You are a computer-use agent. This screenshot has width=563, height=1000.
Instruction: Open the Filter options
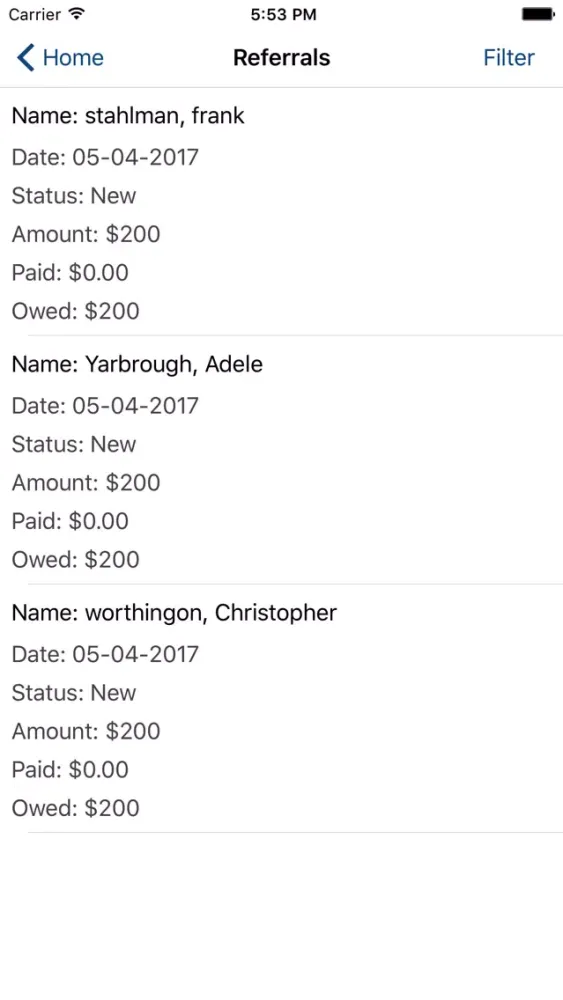508,57
